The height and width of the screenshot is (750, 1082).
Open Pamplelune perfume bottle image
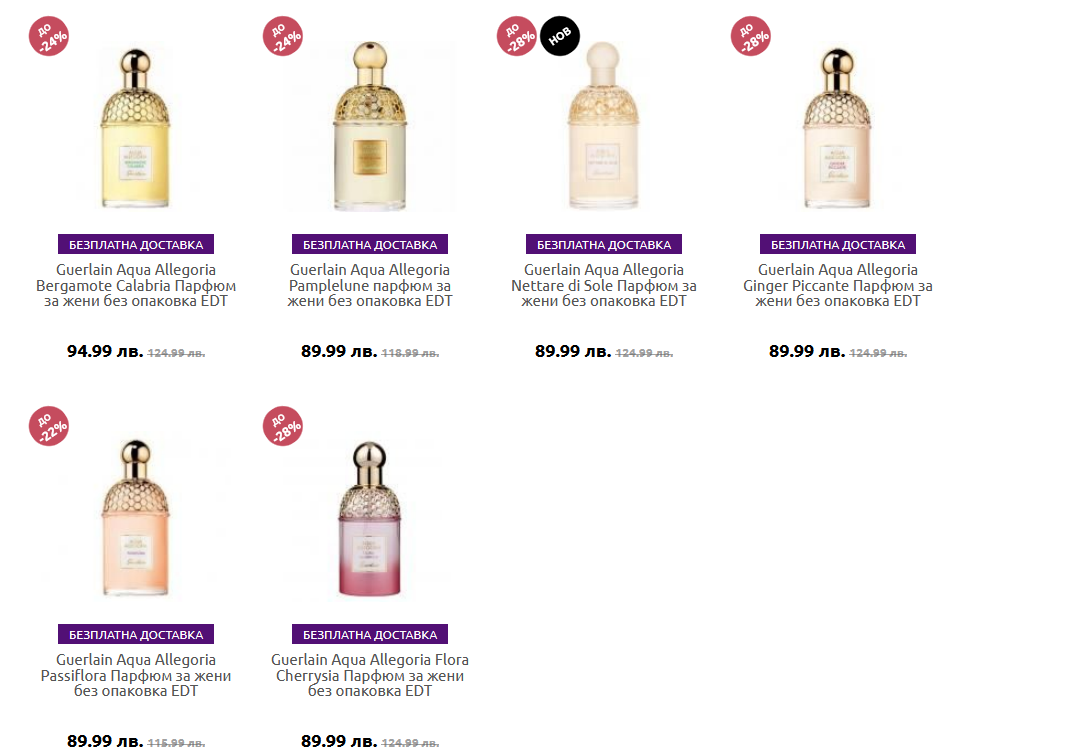369,126
